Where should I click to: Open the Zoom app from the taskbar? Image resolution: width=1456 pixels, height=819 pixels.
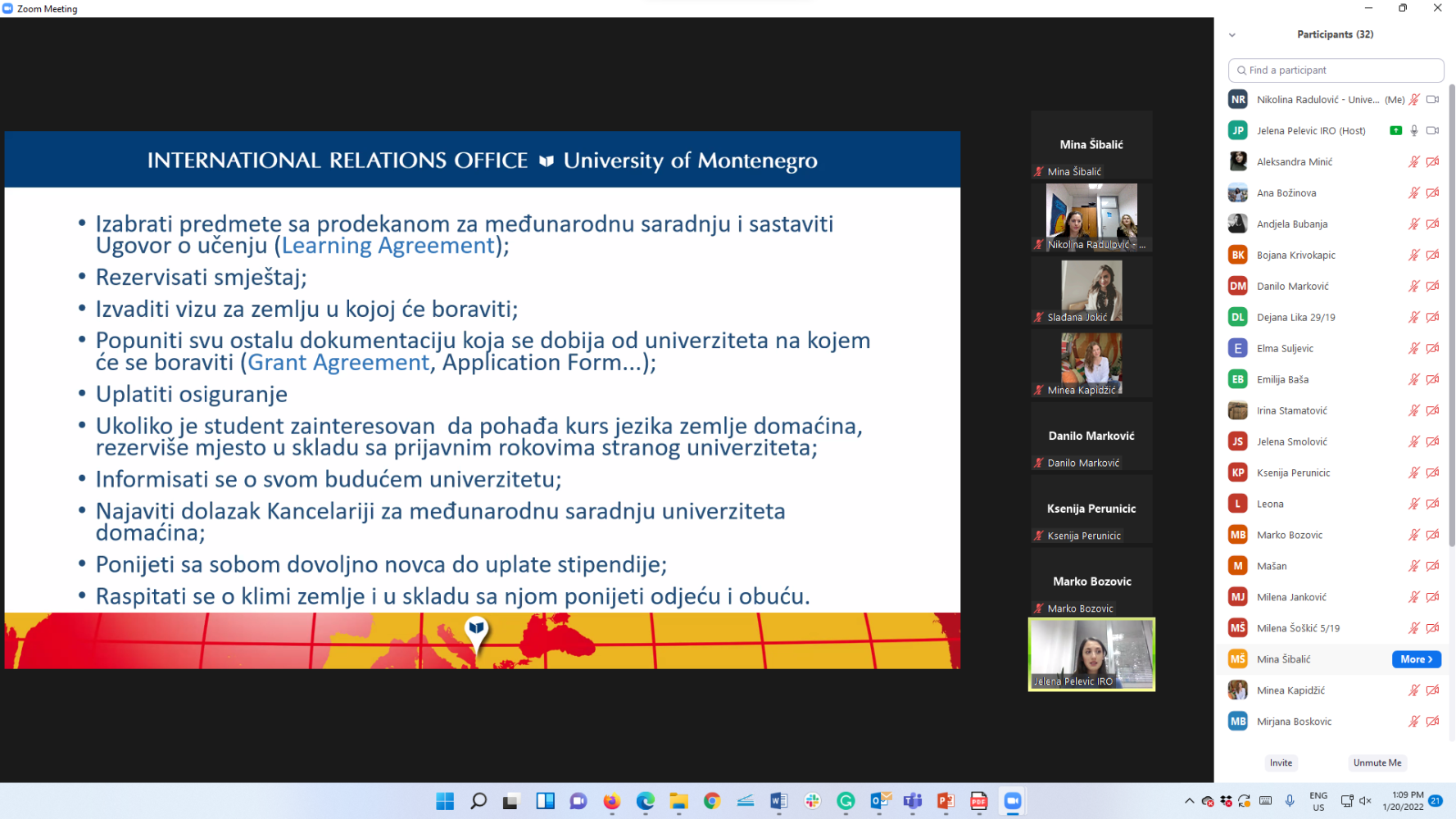click(1012, 801)
